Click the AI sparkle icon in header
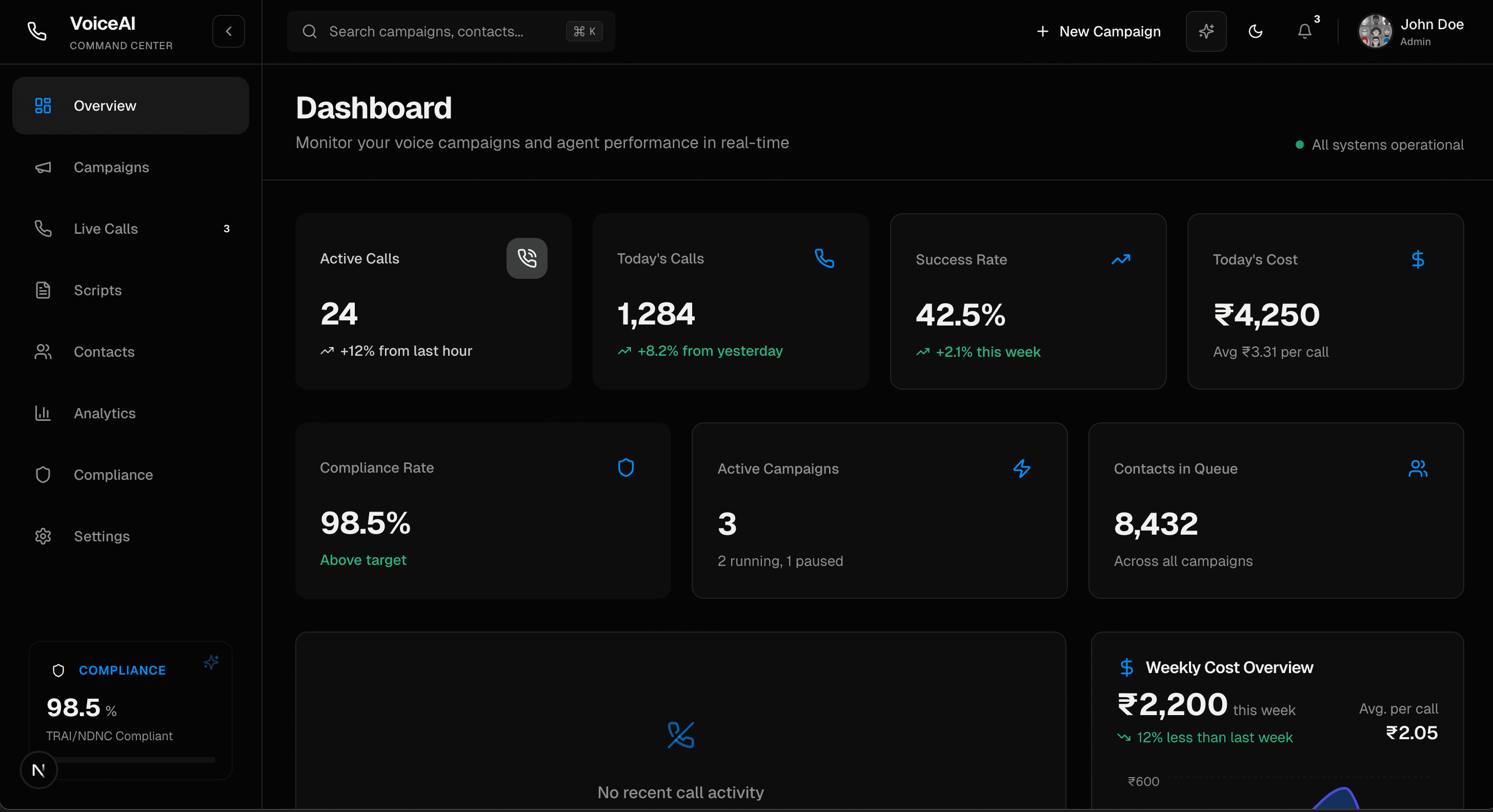The width and height of the screenshot is (1493, 812). (1205, 31)
